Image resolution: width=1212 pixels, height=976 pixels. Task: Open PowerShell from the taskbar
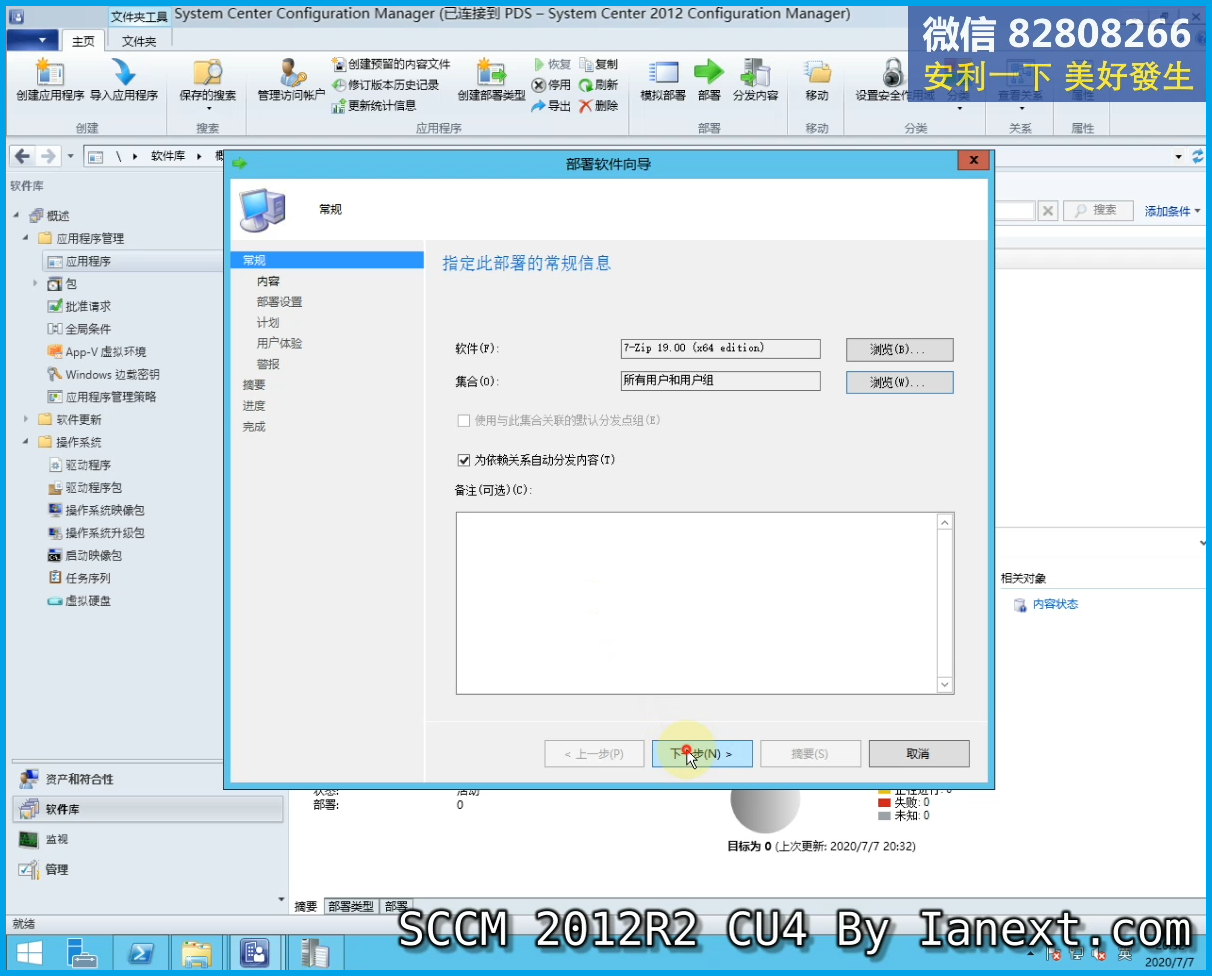(x=140, y=953)
